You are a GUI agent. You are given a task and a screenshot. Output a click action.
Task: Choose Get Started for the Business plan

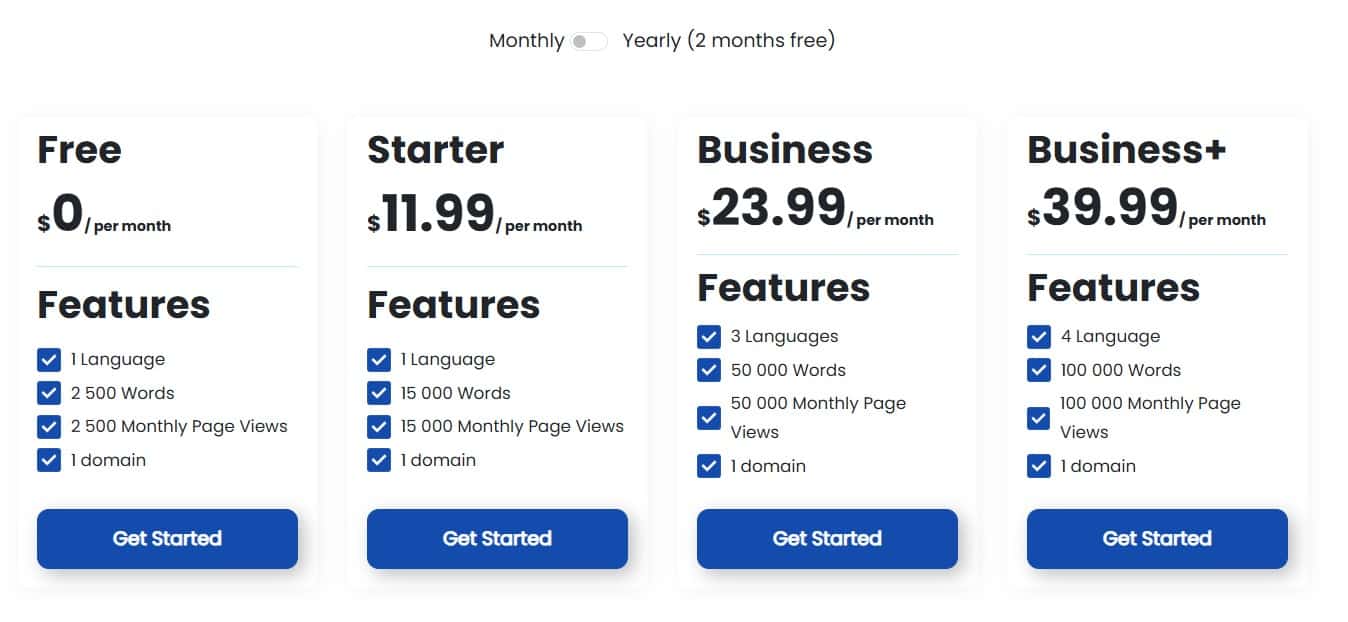827,538
